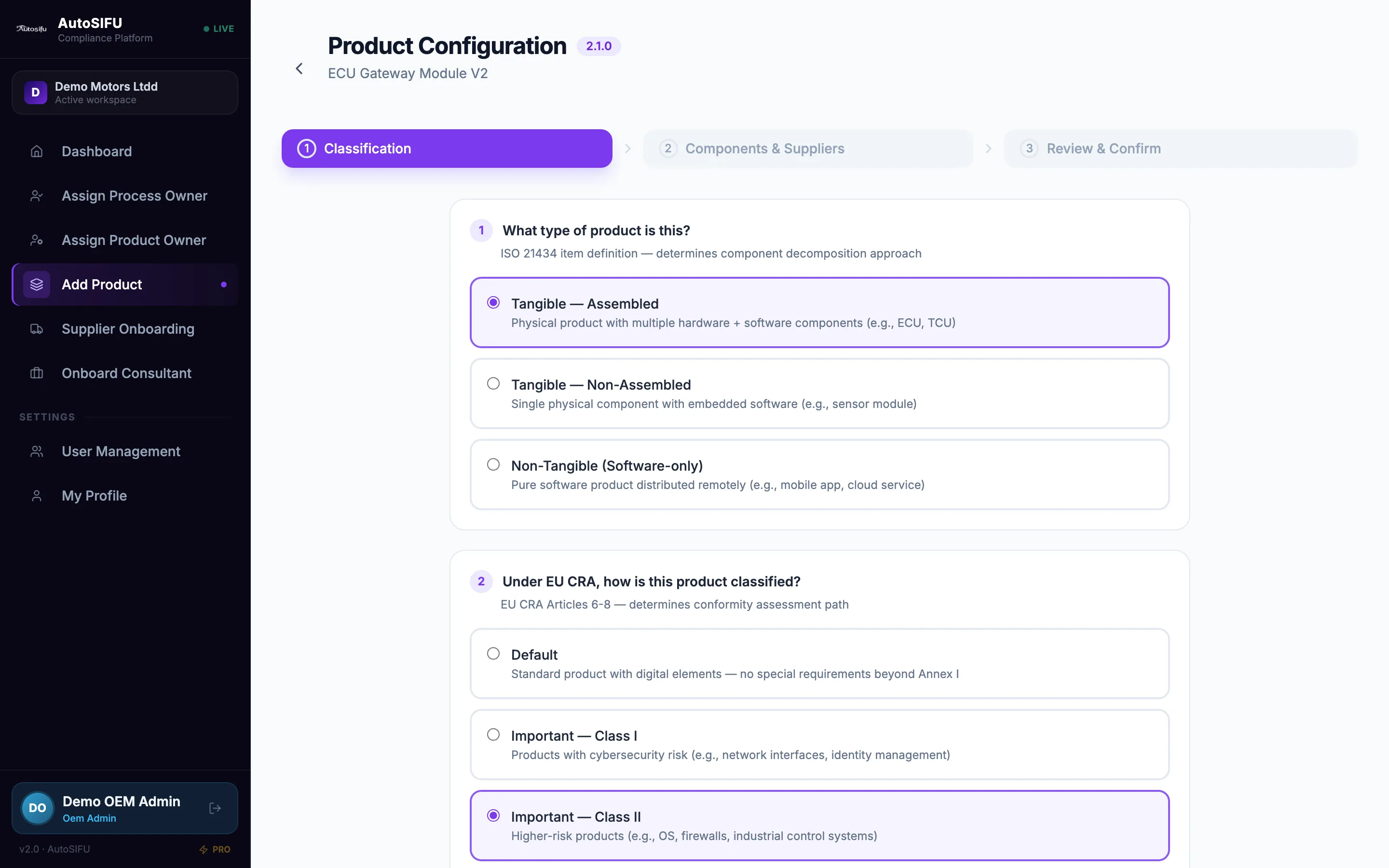Click the lightning PRO badge
The image size is (1389, 868).
tap(215, 849)
